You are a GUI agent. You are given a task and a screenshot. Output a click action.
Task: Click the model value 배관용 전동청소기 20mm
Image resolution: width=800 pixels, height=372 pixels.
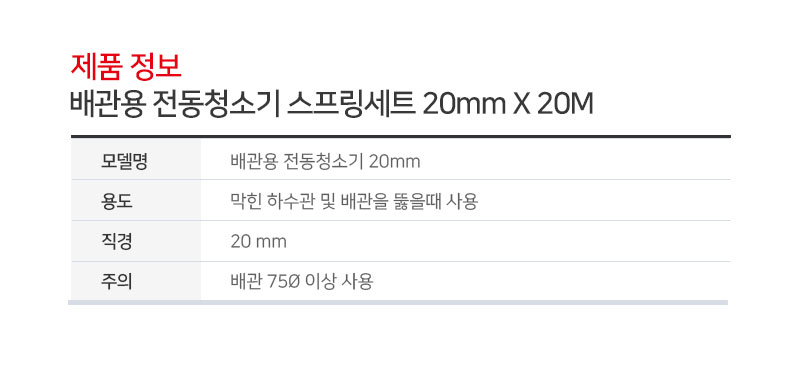(x=326, y=162)
